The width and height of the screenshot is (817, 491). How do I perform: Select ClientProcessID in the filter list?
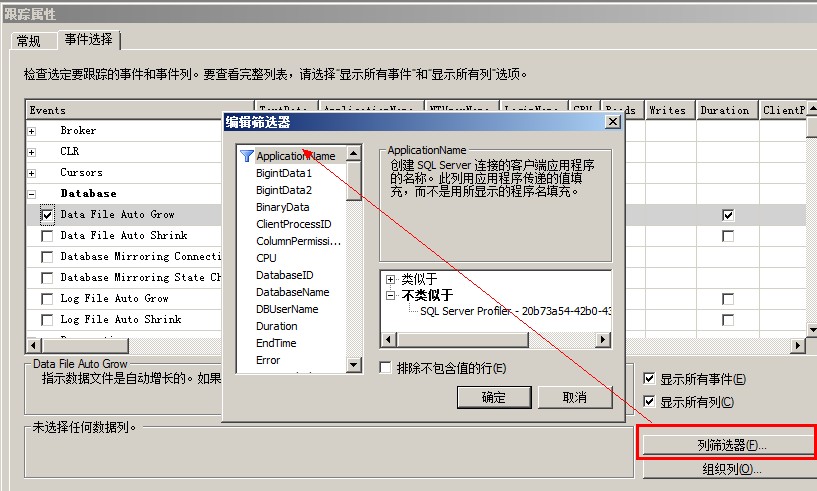coord(294,224)
